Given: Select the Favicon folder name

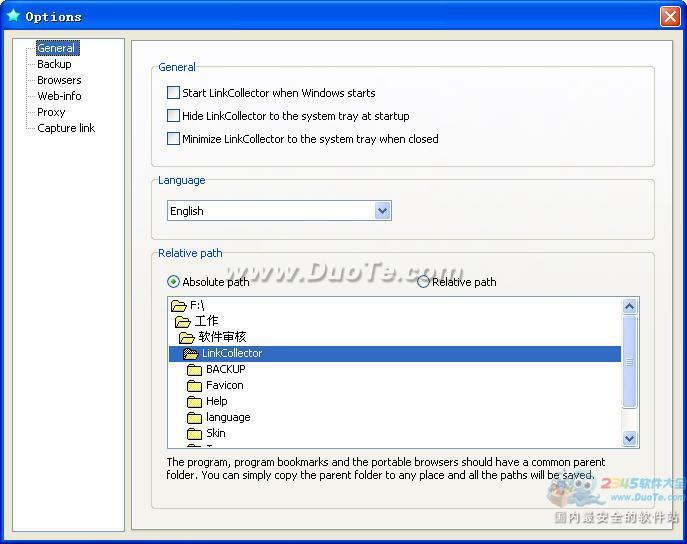Looking at the screenshot, I should click(225, 385).
